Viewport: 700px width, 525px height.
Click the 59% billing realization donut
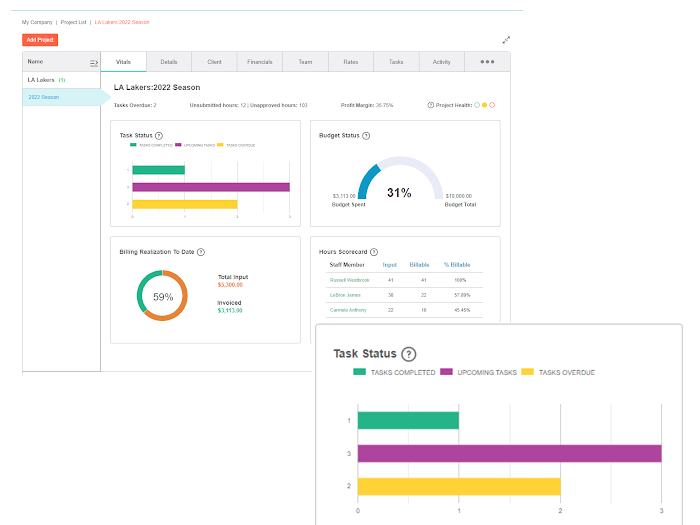tap(162, 296)
